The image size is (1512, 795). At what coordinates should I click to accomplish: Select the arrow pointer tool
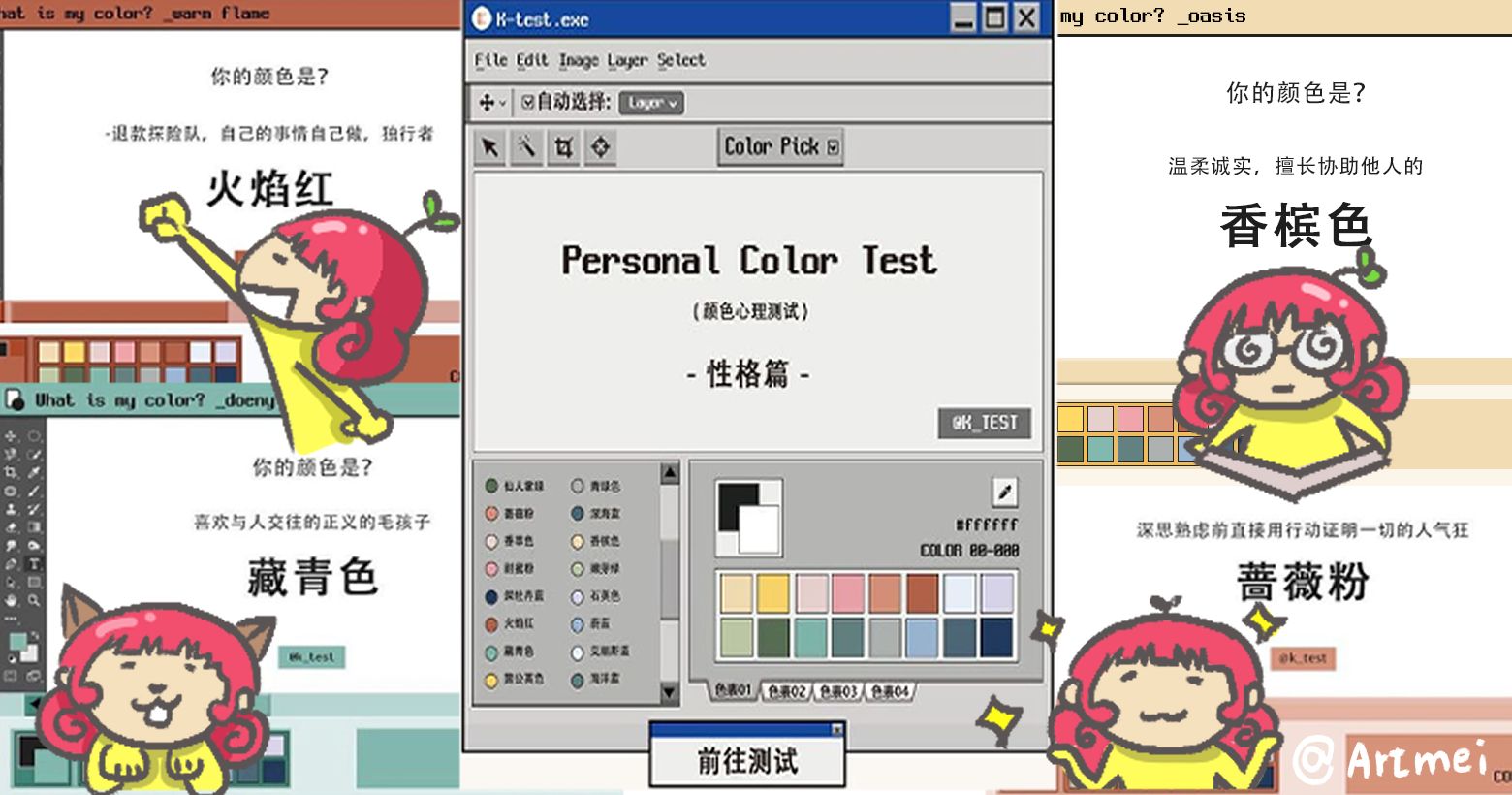pos(490,147)
